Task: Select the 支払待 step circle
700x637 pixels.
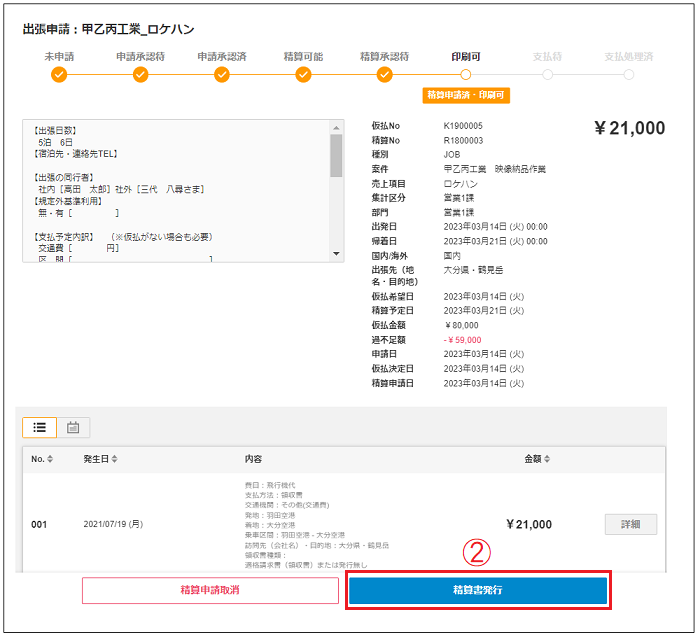Action: pos(547,74)
